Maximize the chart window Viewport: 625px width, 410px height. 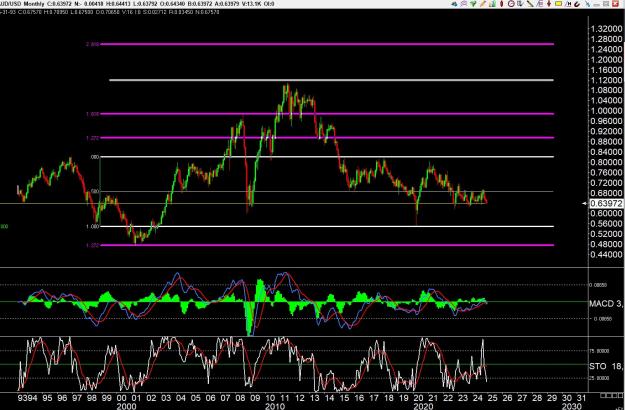[x=606, y=4]
